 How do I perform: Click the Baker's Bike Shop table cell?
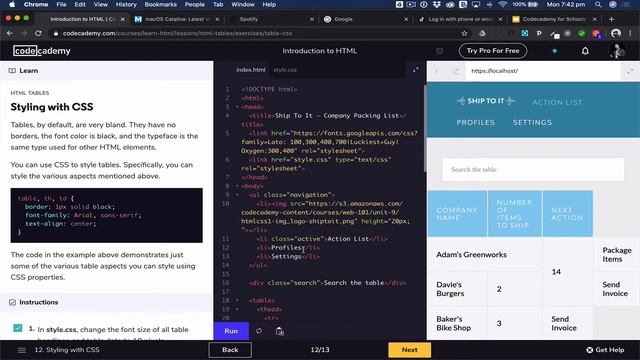[457, 323]
